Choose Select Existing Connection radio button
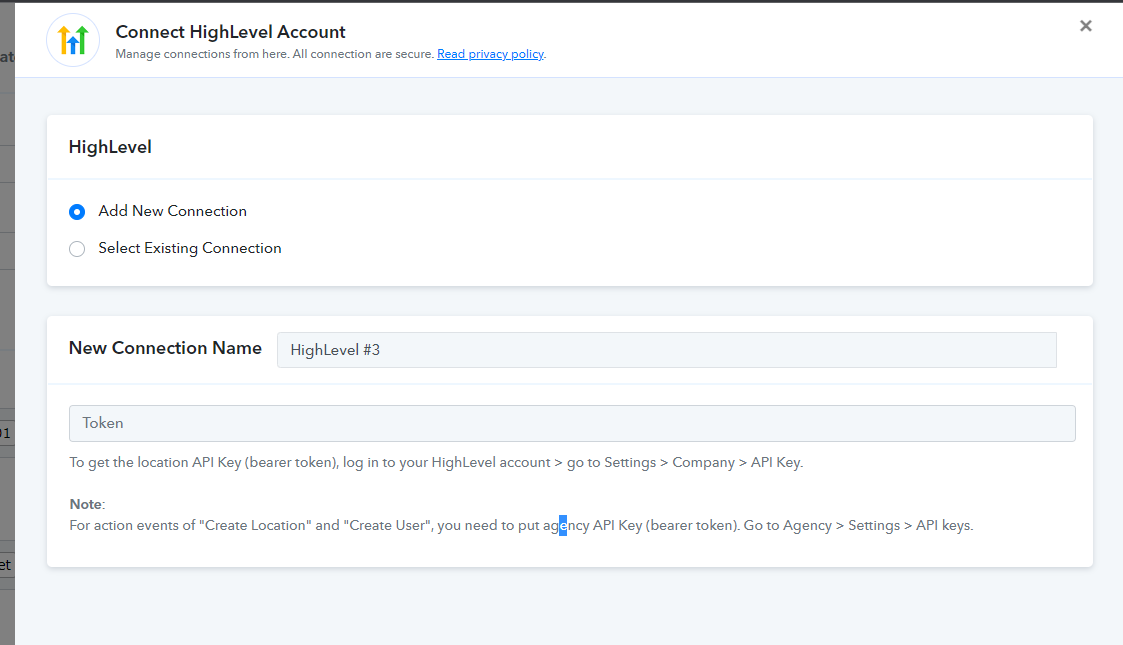The width and height of the screenshot is (1123, 645). tap(77, 249)
